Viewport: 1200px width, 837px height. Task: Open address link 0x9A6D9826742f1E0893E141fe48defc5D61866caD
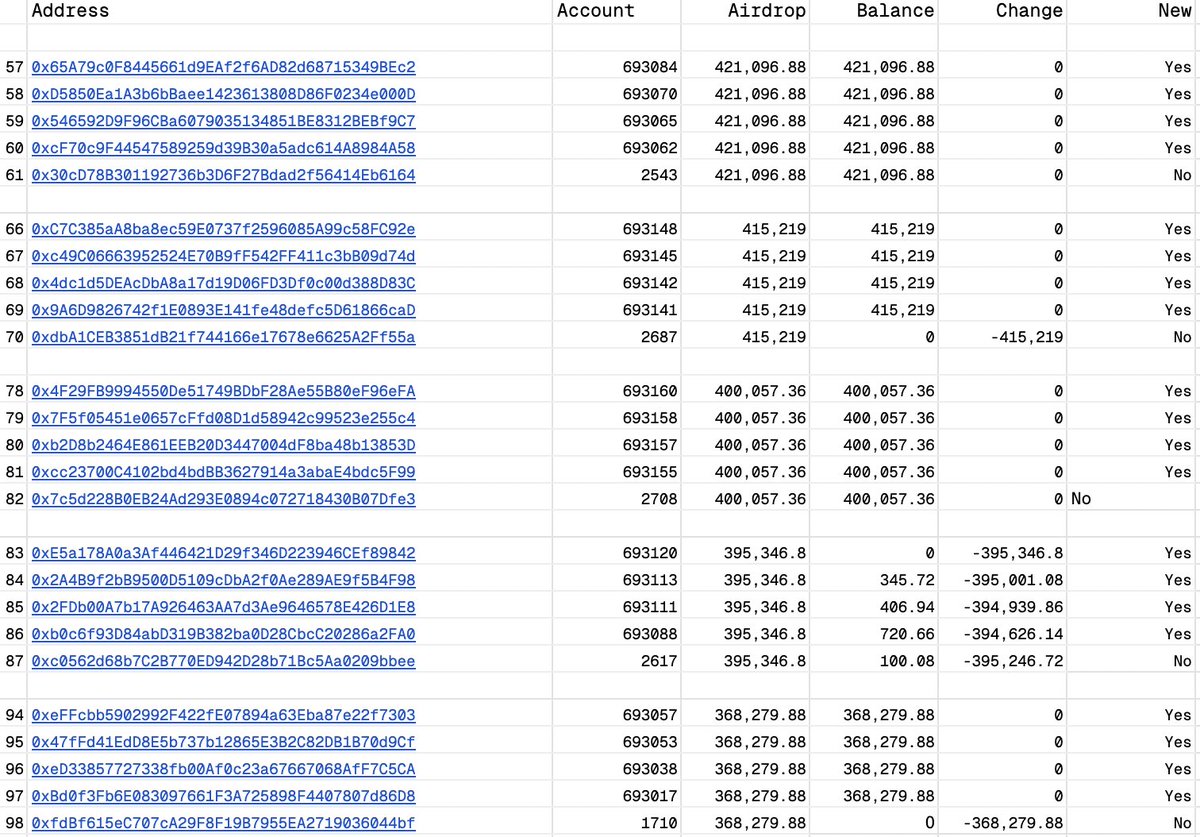pos(223,310)
